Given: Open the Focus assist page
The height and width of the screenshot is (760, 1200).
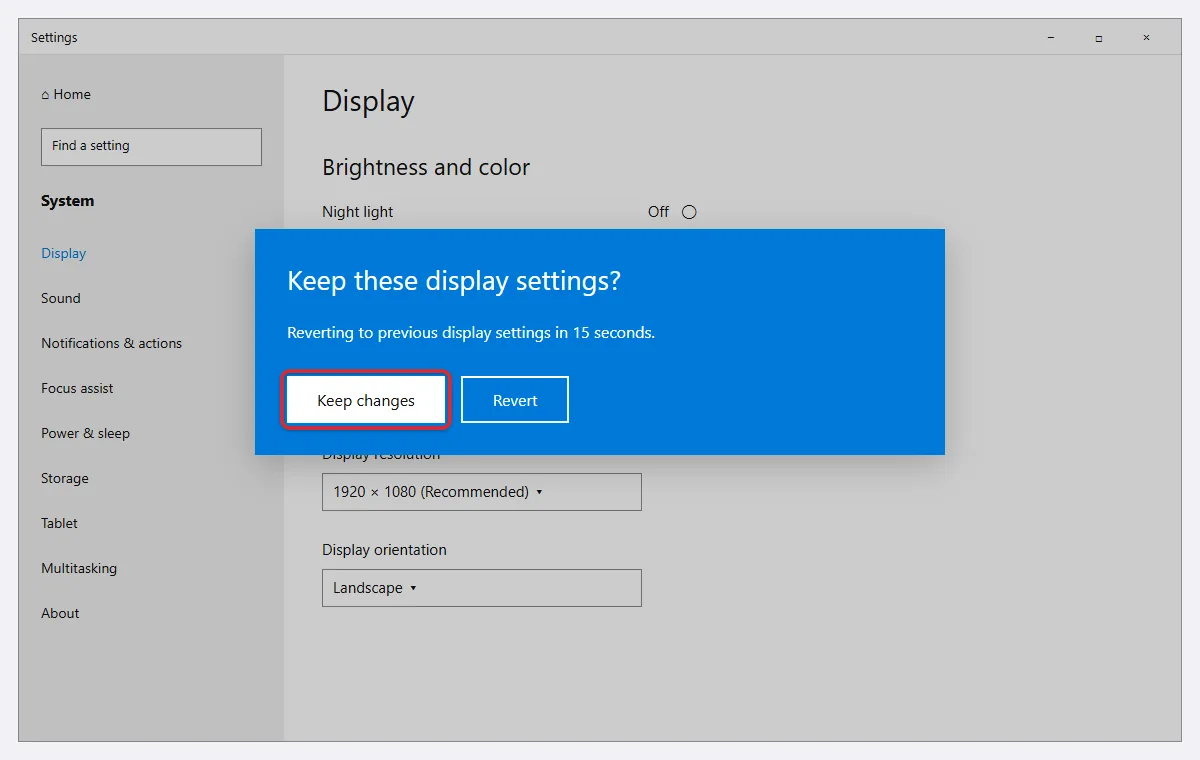Looking at the screenshot, I should coord(77,388).
